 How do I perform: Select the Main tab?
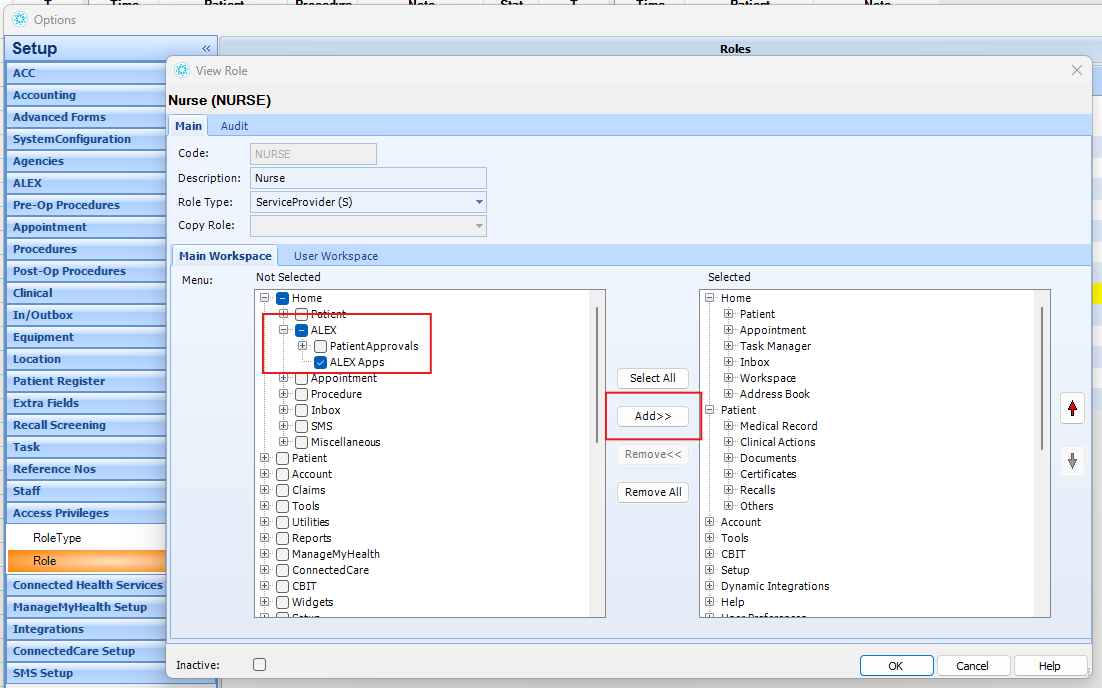[188, 126]
